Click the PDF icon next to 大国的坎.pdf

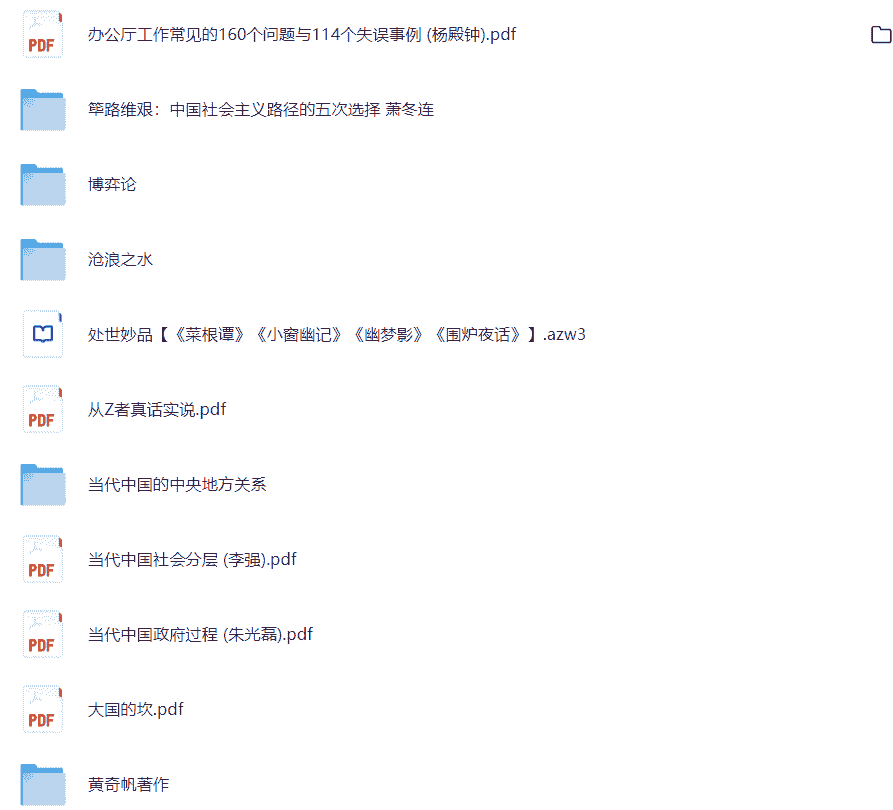[43, 709]
